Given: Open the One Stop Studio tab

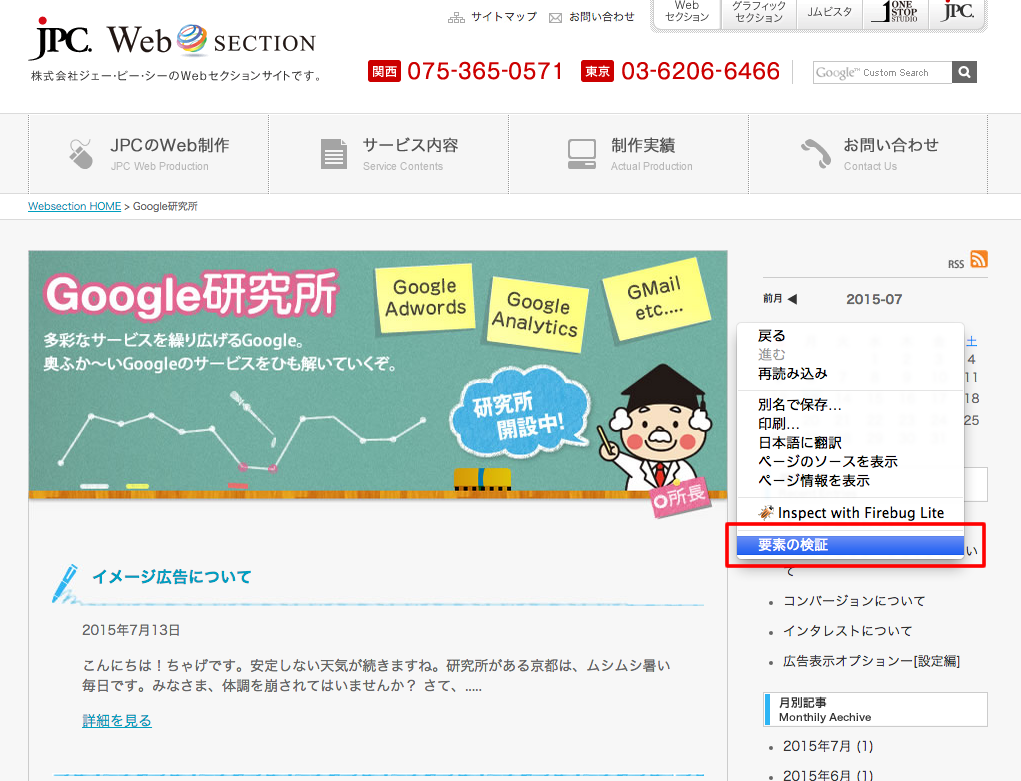Looking at the screenshot, I should tap(896, 13).
